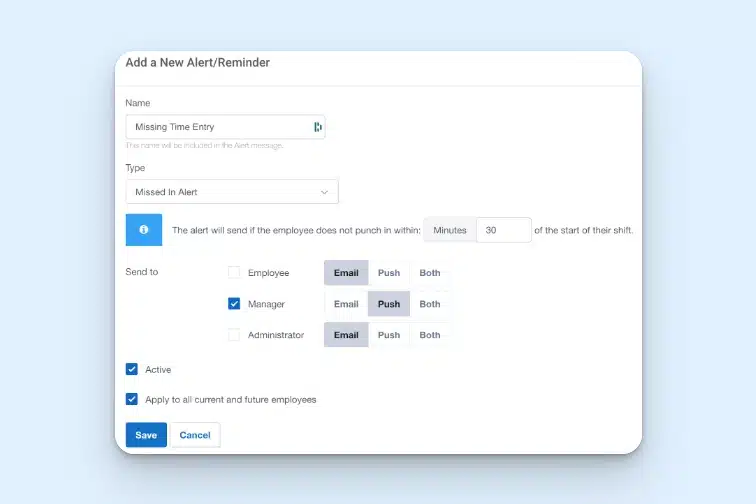The height and width of the screenshot is (504, 756).
Task: Enable the Administrator checkbox
Action: tap(234, 335)
